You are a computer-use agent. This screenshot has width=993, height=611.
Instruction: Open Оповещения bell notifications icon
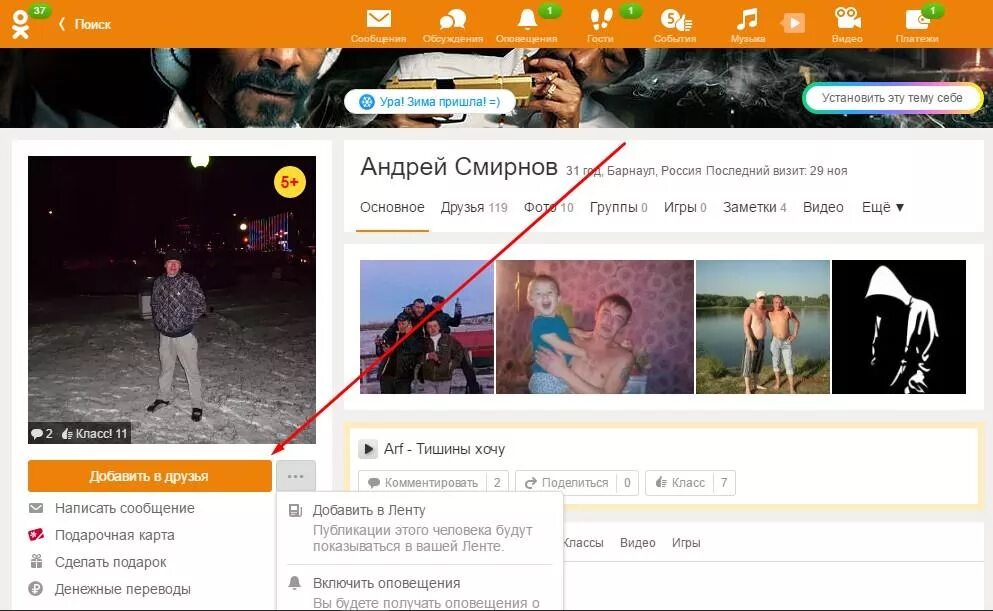(527, 19)
